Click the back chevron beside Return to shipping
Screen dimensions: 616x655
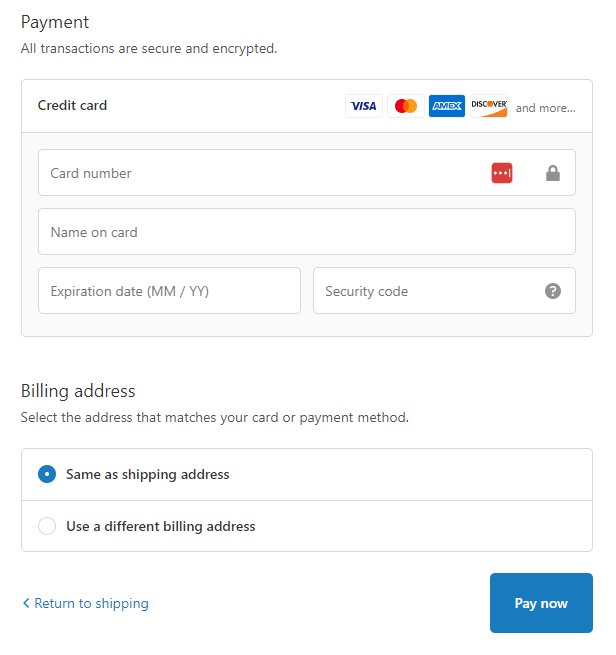coord(26,604)
